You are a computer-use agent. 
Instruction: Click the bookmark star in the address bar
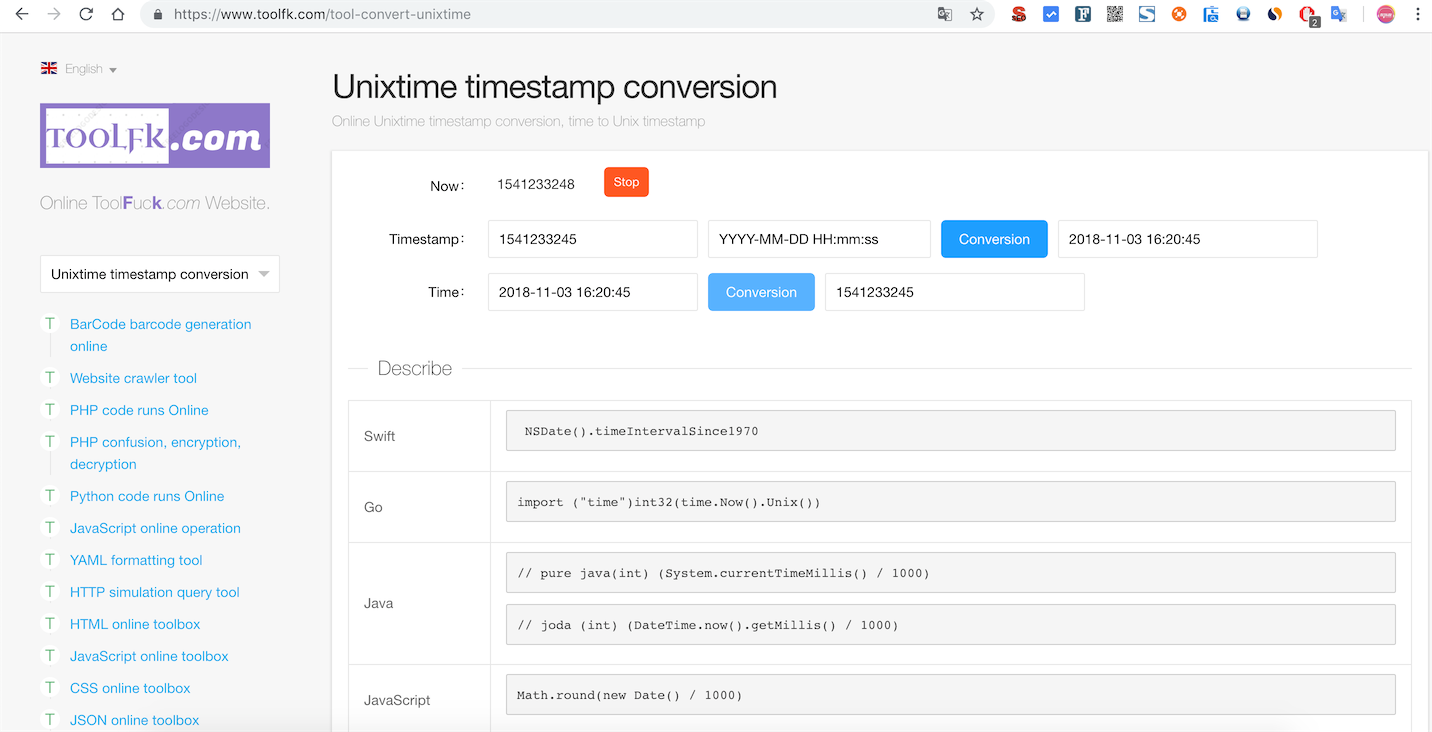click(977, 14)
